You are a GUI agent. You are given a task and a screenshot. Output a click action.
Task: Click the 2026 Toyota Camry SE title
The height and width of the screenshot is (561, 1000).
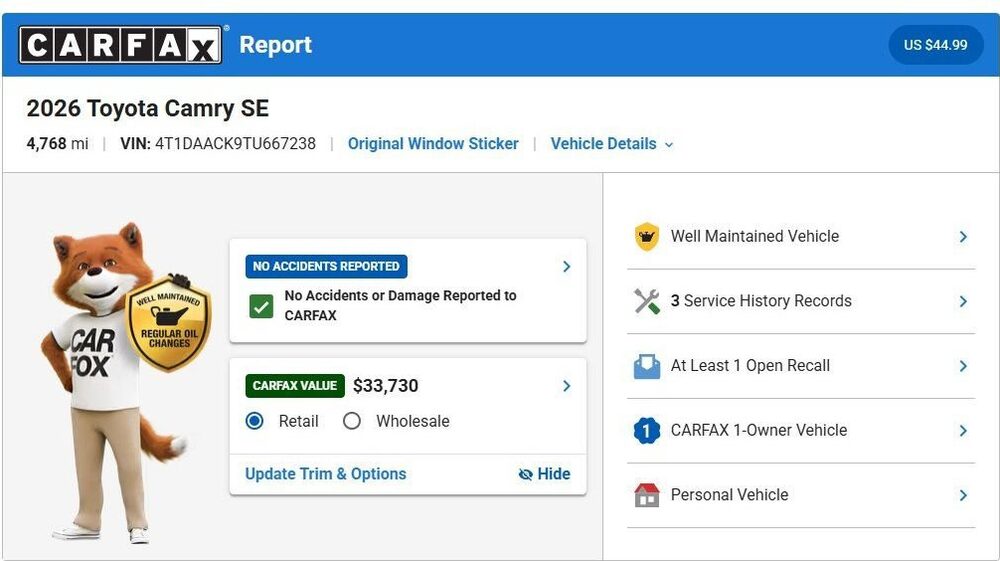click(x=147, y=108)
